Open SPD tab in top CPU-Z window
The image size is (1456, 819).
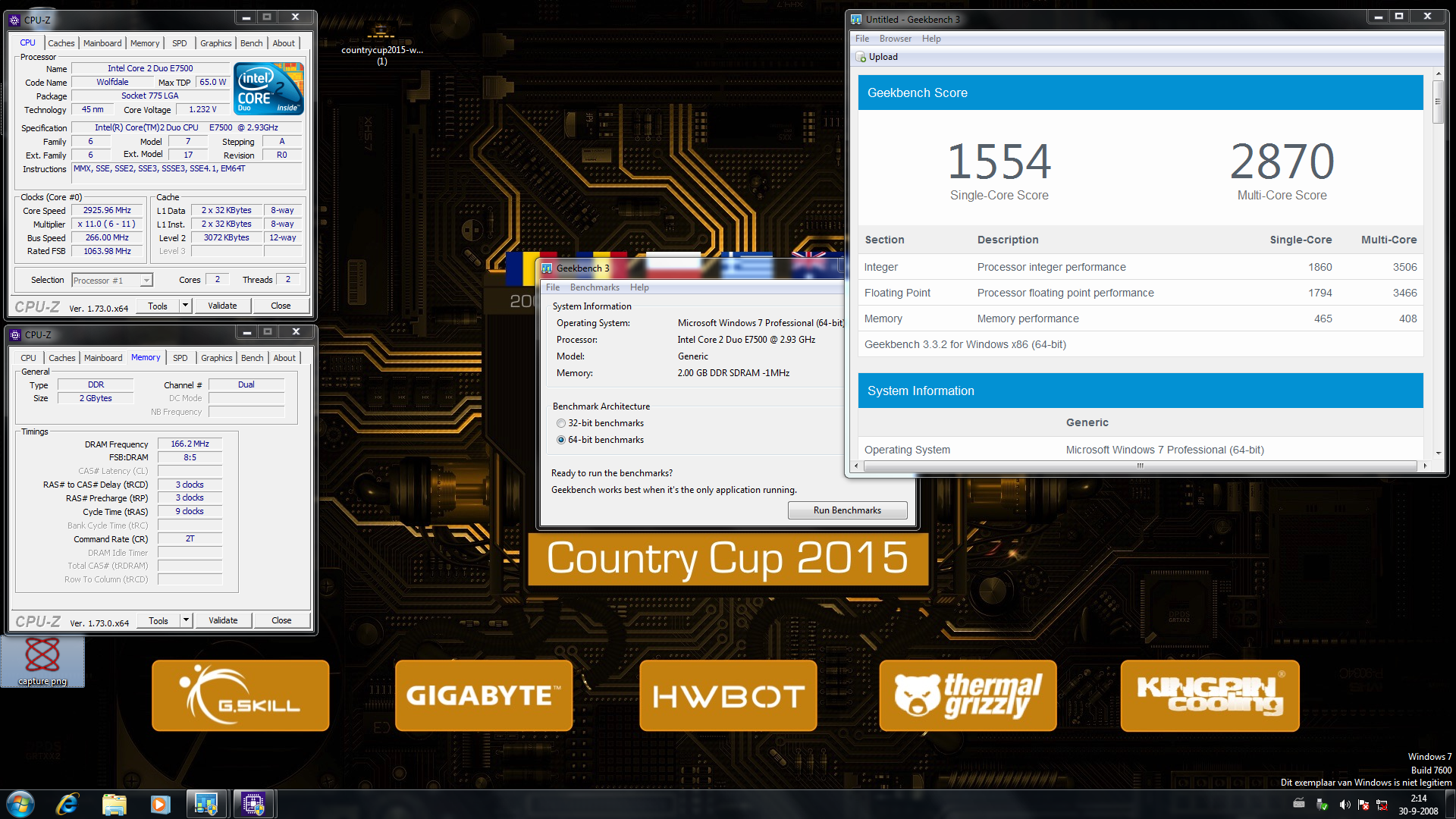click(x=180, y=43)
